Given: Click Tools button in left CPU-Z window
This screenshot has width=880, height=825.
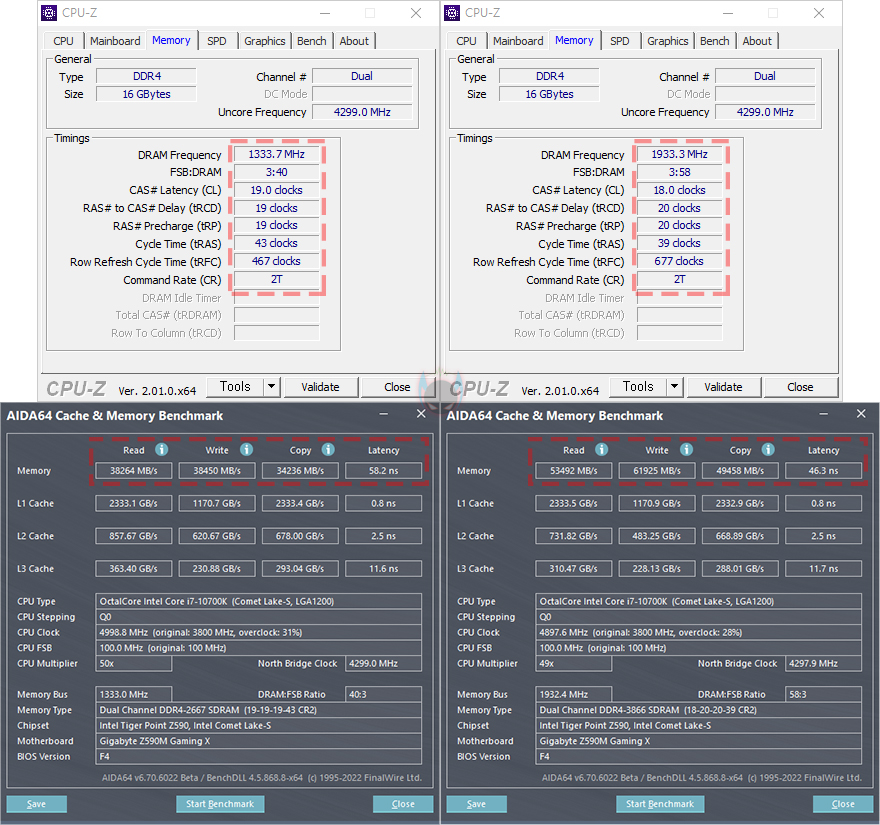Looking at the screenshot, I should click(235, 387).
